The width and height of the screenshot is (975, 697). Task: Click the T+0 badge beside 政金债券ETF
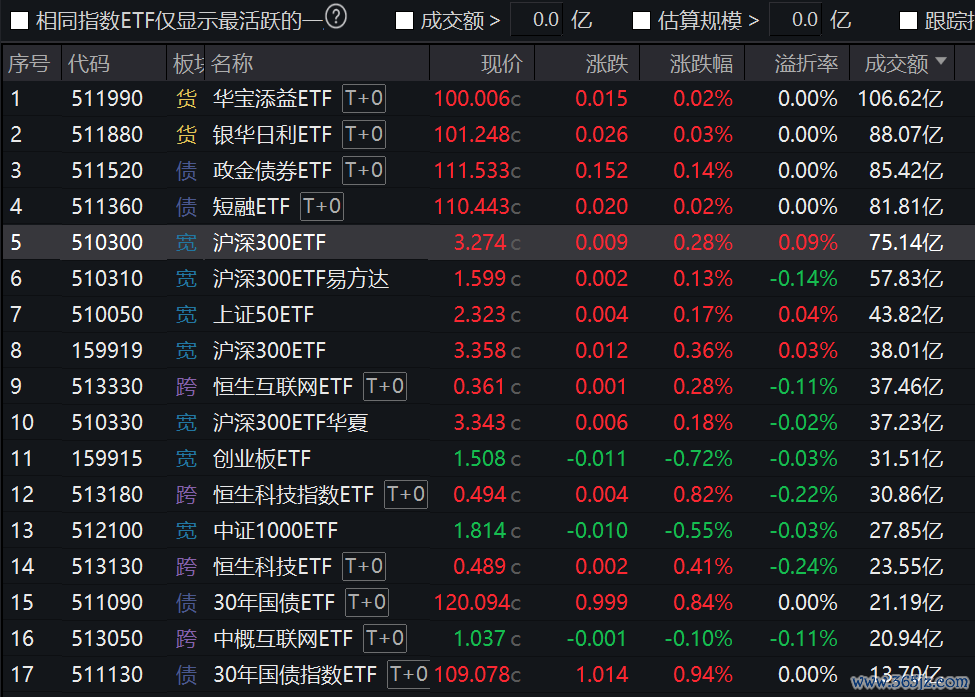tap(364, 170)
